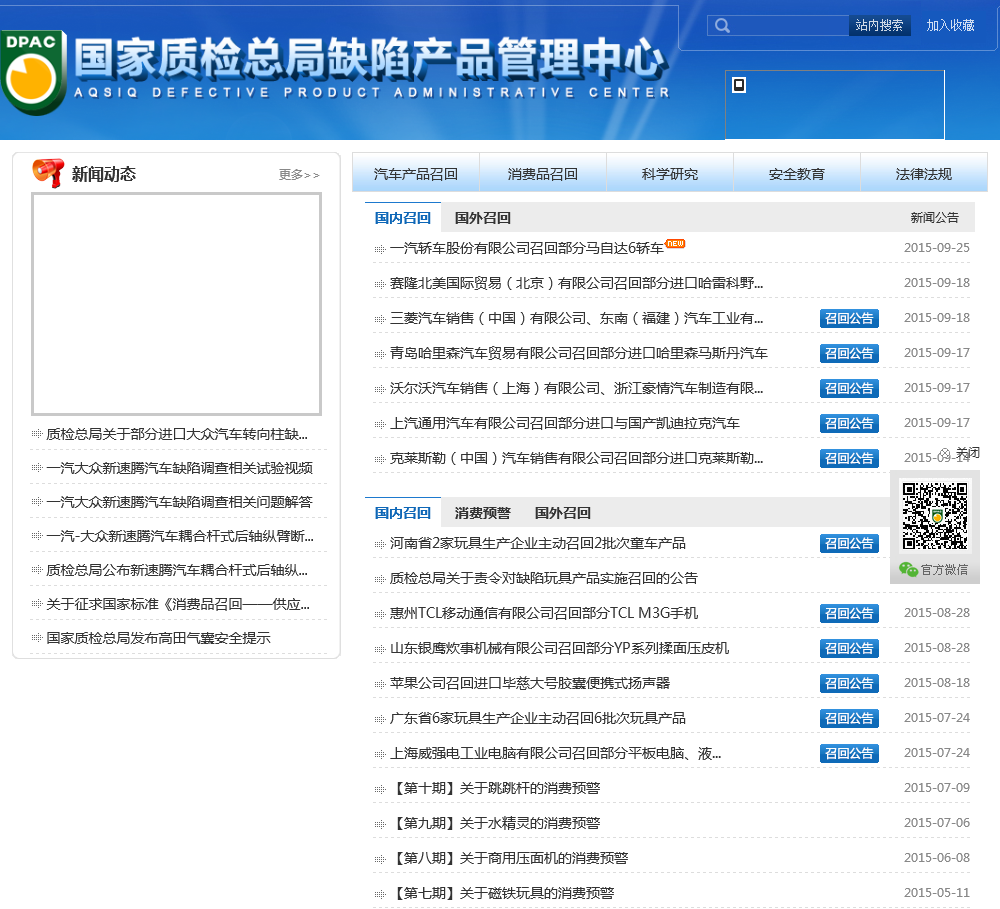Click the magnifier icon in search box
Image resolution: width=1000 pixels, height=909 pixels.
coord(723,26)
